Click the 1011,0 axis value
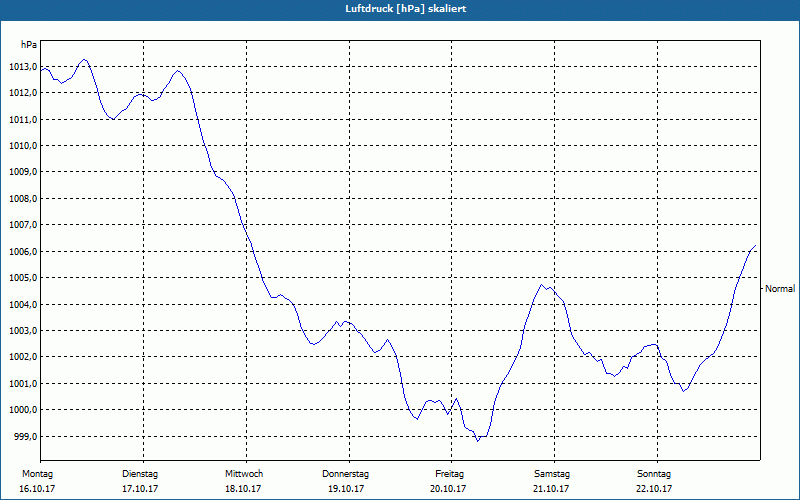800x500 pixels. click(x=23, y=119)
